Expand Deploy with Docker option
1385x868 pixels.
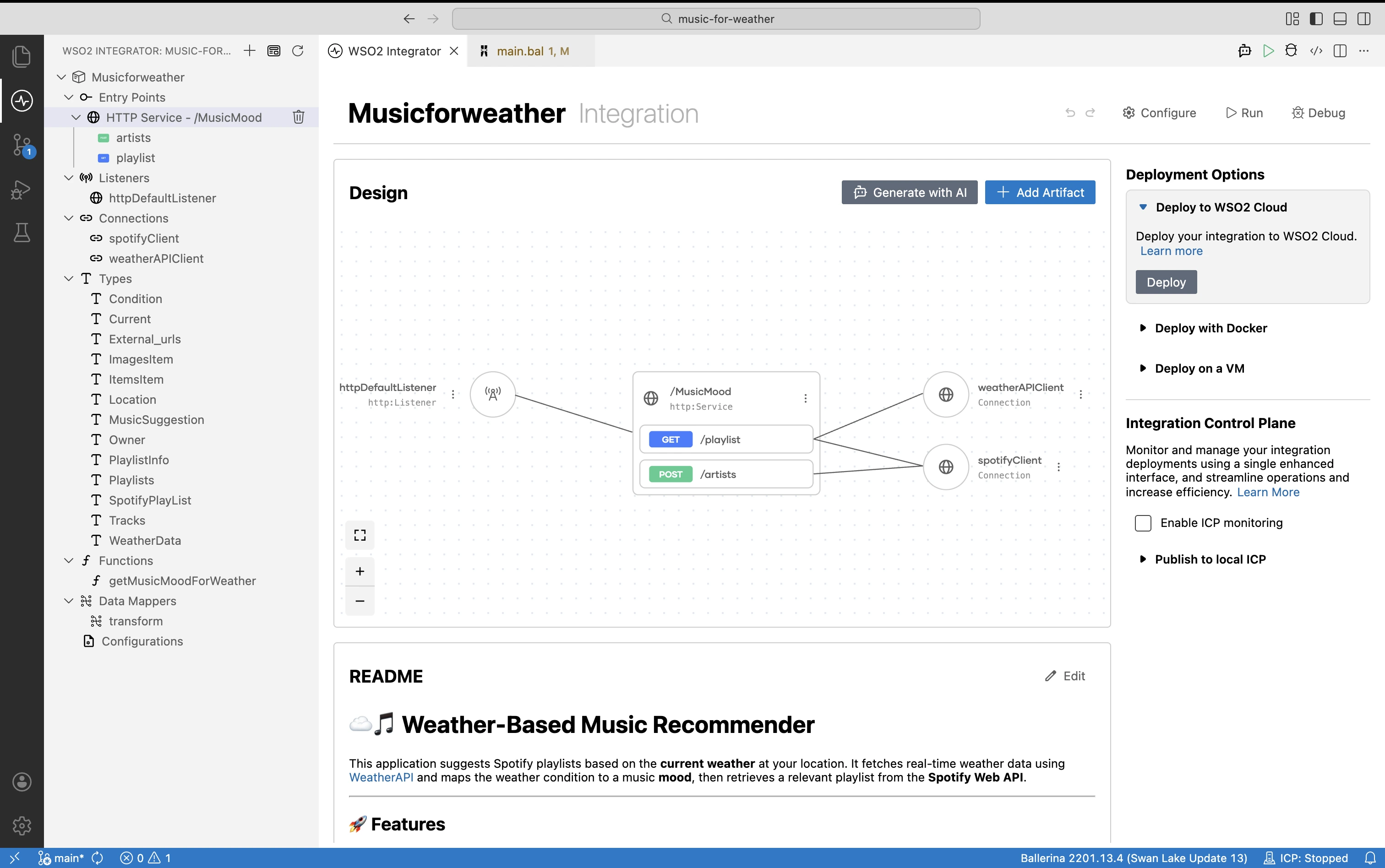1143,328
